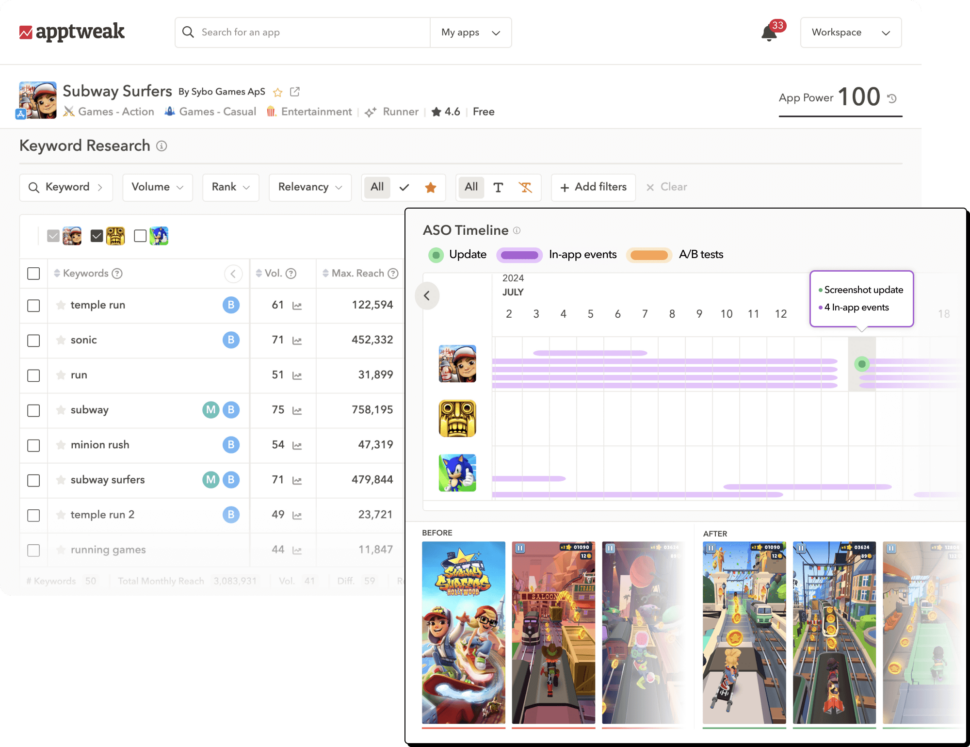Image resolution: width=970 pixels, height=747 pixels.
Task: Star the keyword subway surfers
Action: (x=61, y=480)
